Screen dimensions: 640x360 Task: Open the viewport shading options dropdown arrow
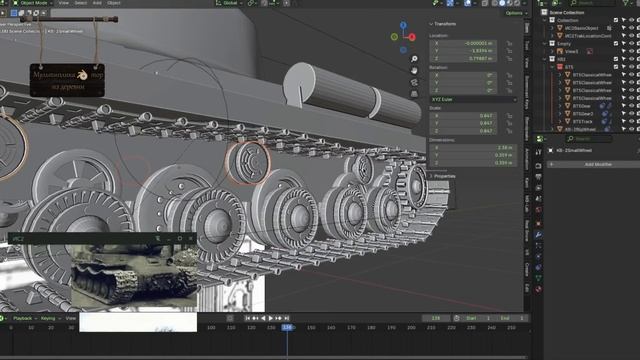tap(524, 3)
